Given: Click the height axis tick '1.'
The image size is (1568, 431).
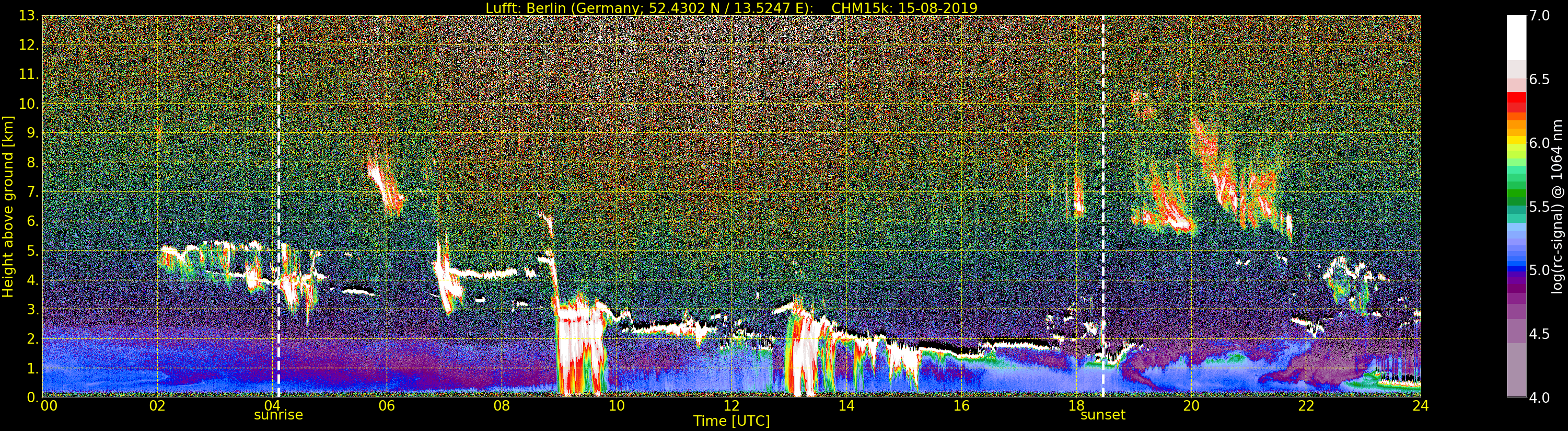Looking at the screenshot, I should point(32,368).
